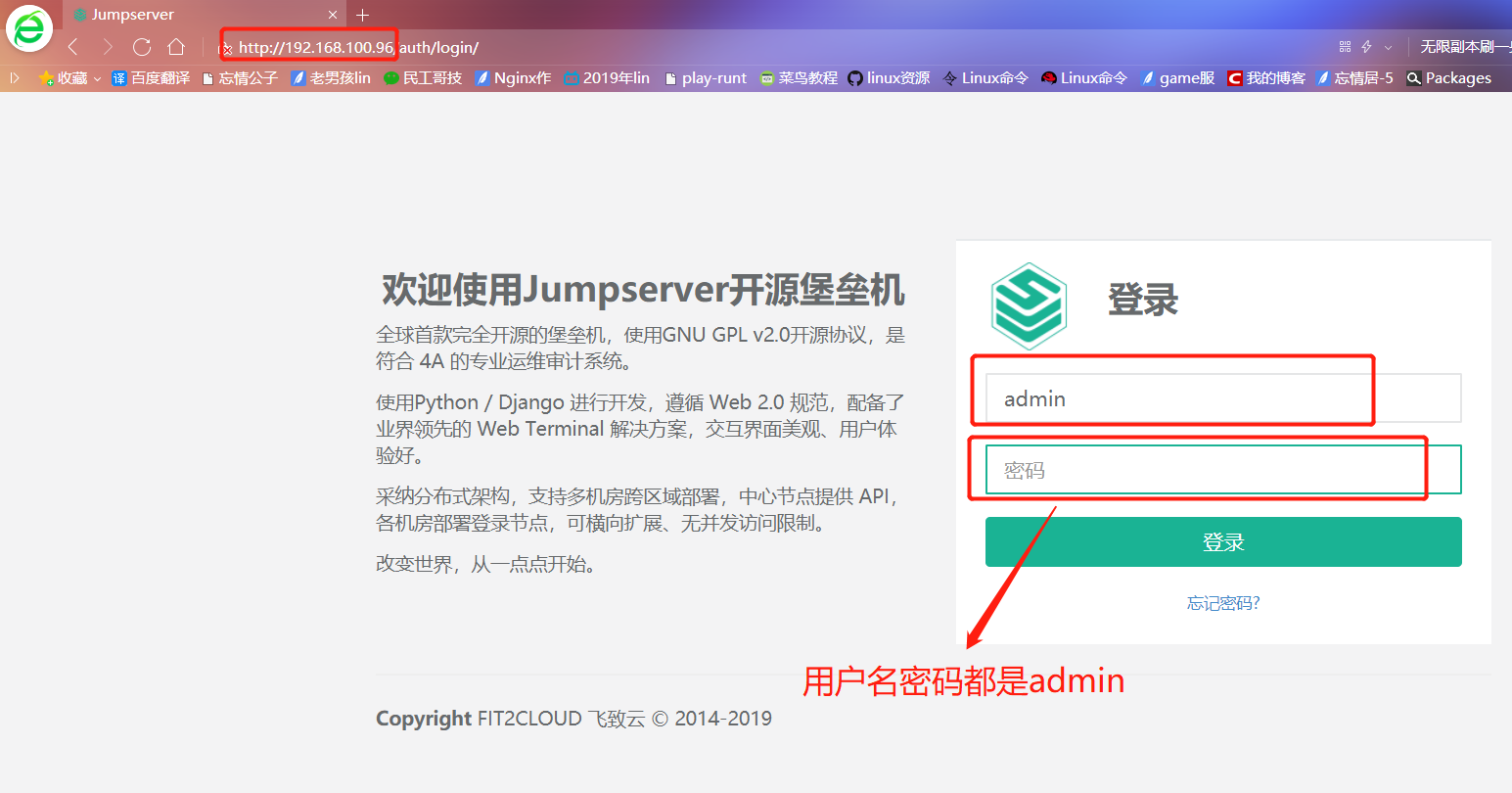Click the lightning speed-mode icon
The height and width of the screenshot is (793, 1512).
click(1367, 47)
